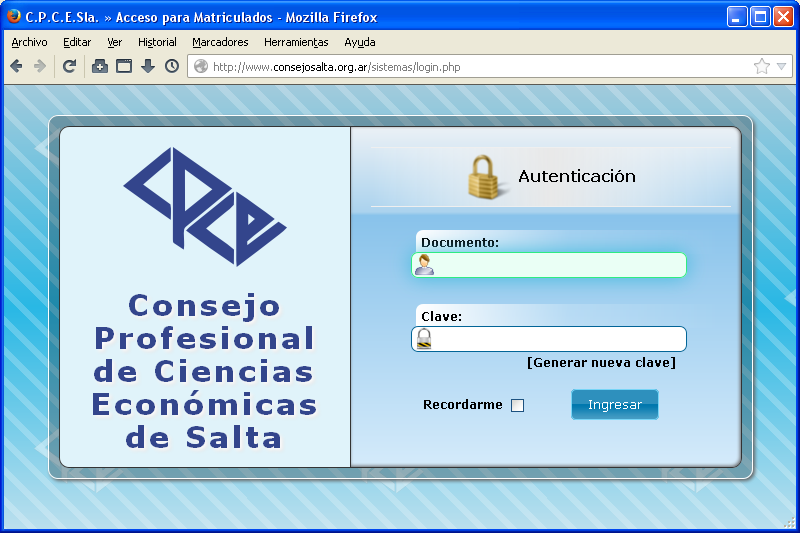
Task: Open the Historial menu
Action: (157, 42)
